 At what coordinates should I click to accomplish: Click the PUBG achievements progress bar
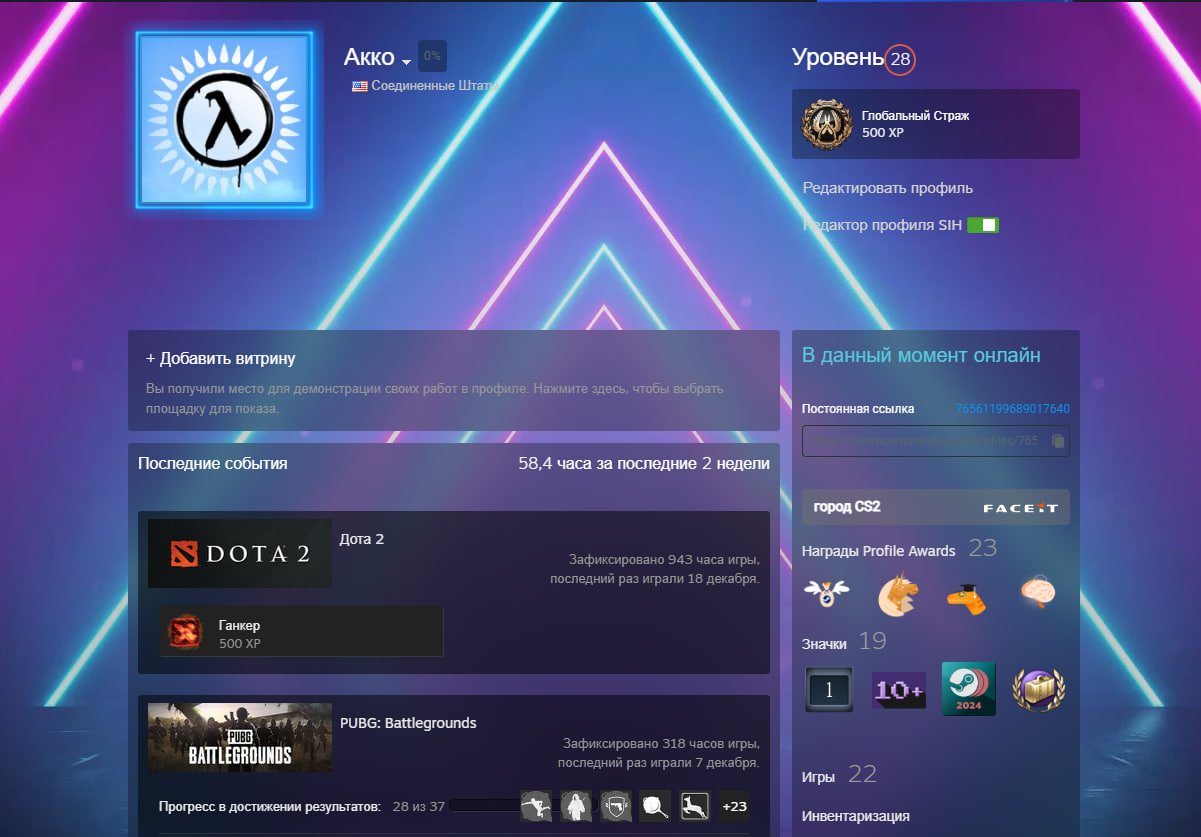coord(485,805)
